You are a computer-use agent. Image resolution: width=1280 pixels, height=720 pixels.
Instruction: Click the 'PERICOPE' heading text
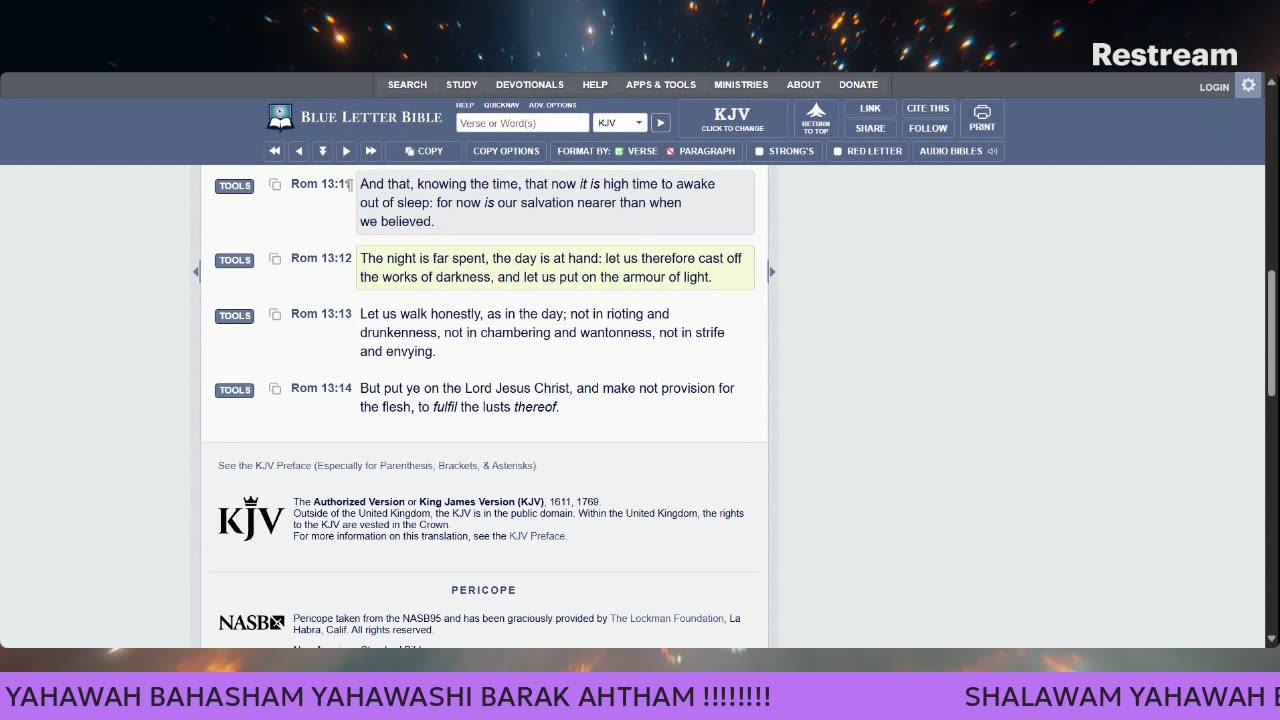click(484, 590)
